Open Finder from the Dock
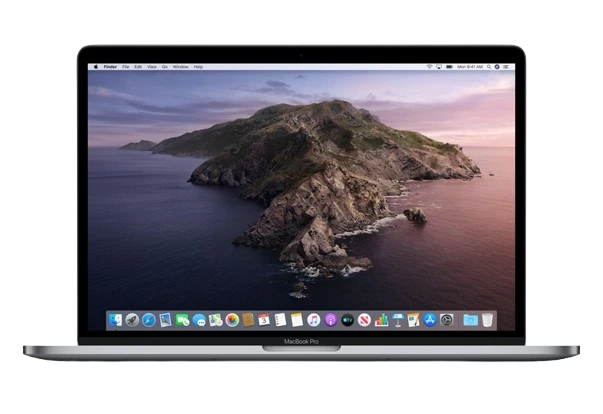 tap(115, 320)
